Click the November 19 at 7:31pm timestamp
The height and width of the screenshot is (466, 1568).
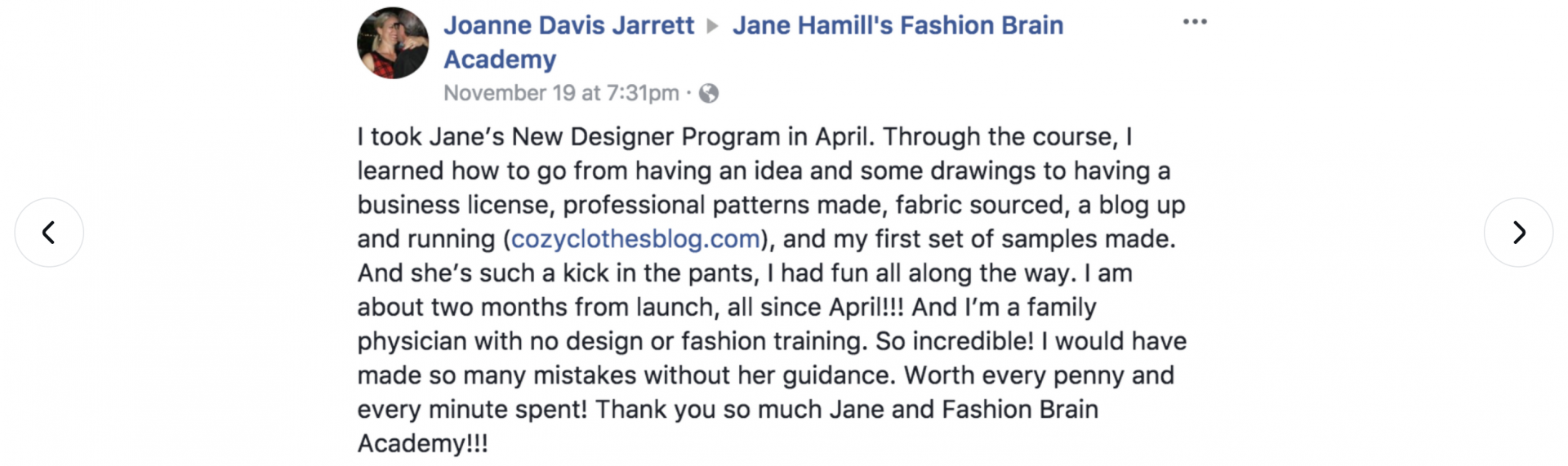point(561,94)
